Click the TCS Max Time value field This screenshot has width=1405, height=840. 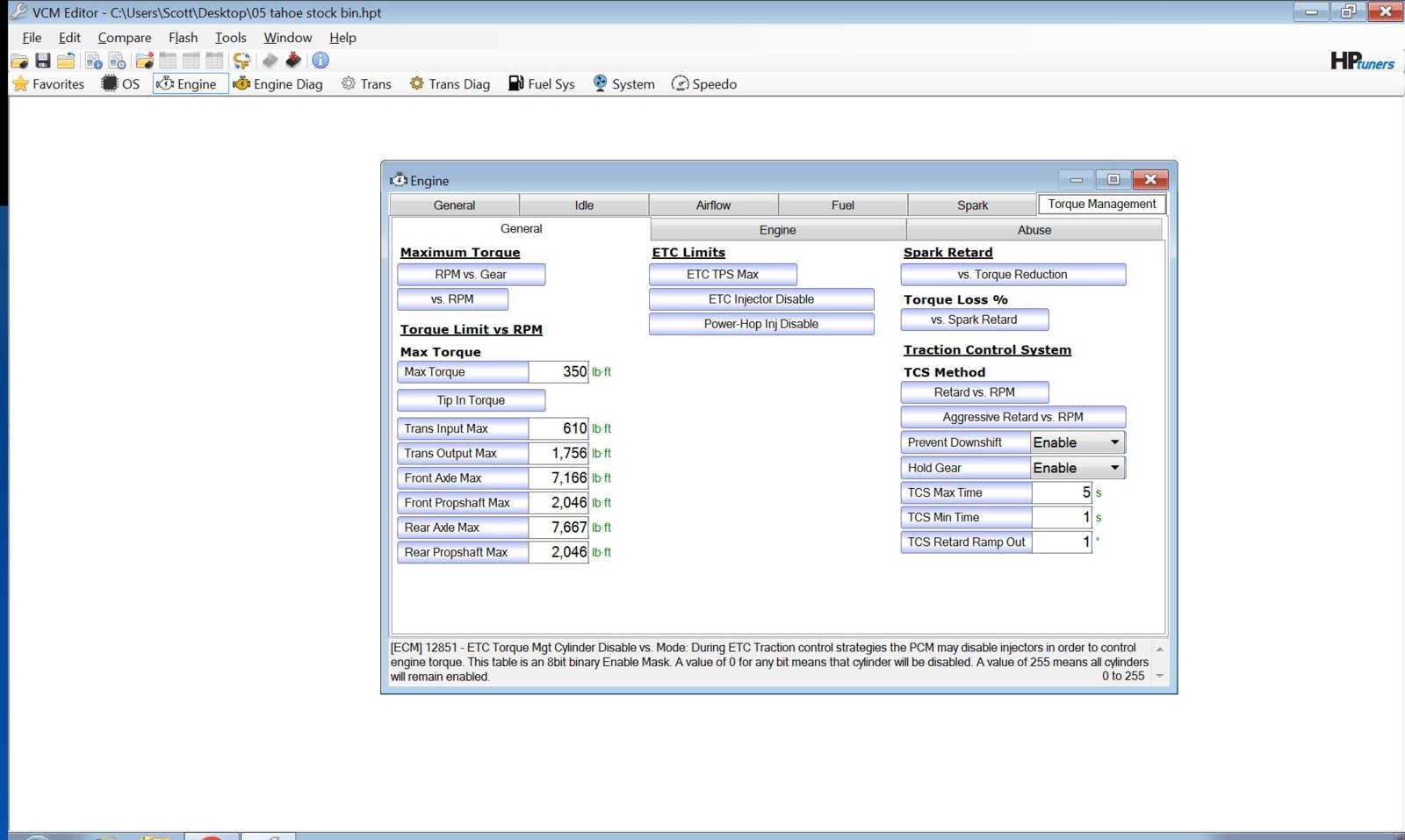coord(1062,492)
